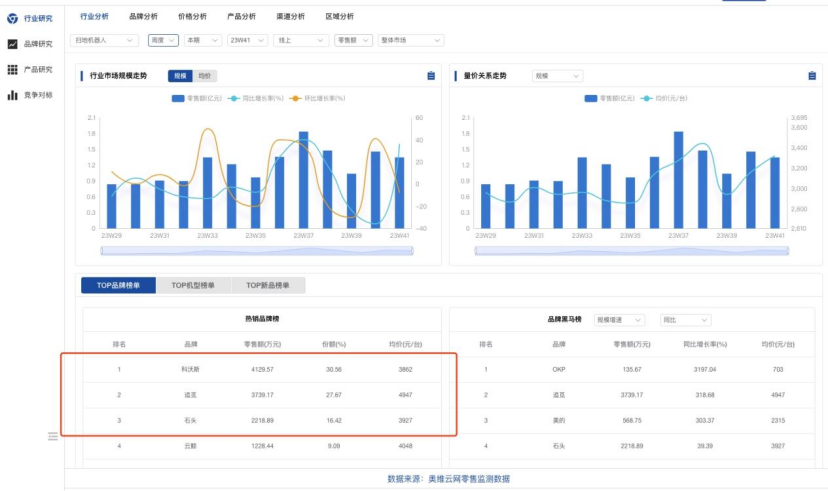Viewport: 828px width, 491px height.
Task: Expand the 扫地机器人 category dropdown
Action: tap(105, 40)
